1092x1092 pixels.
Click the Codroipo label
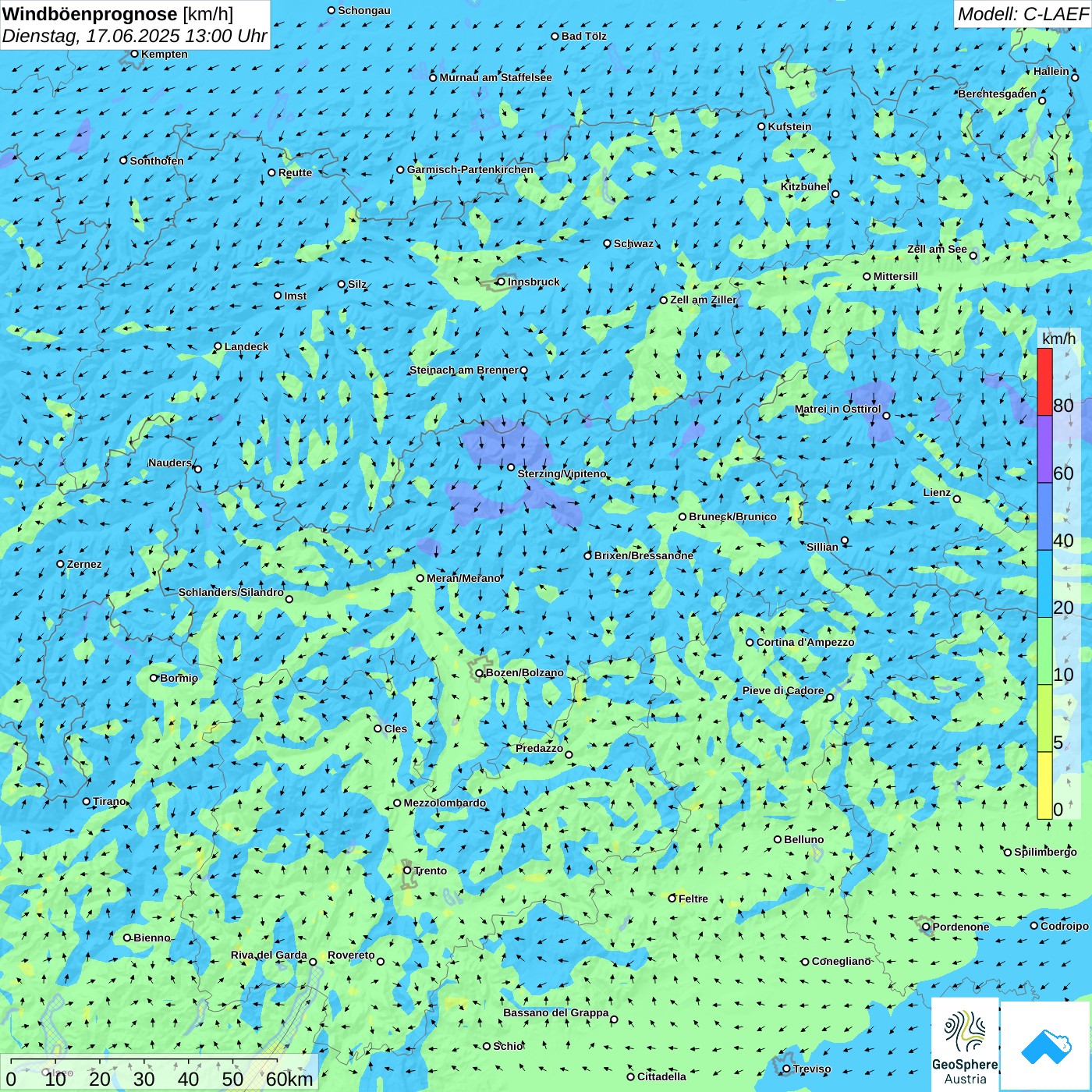pos(1065,926)
